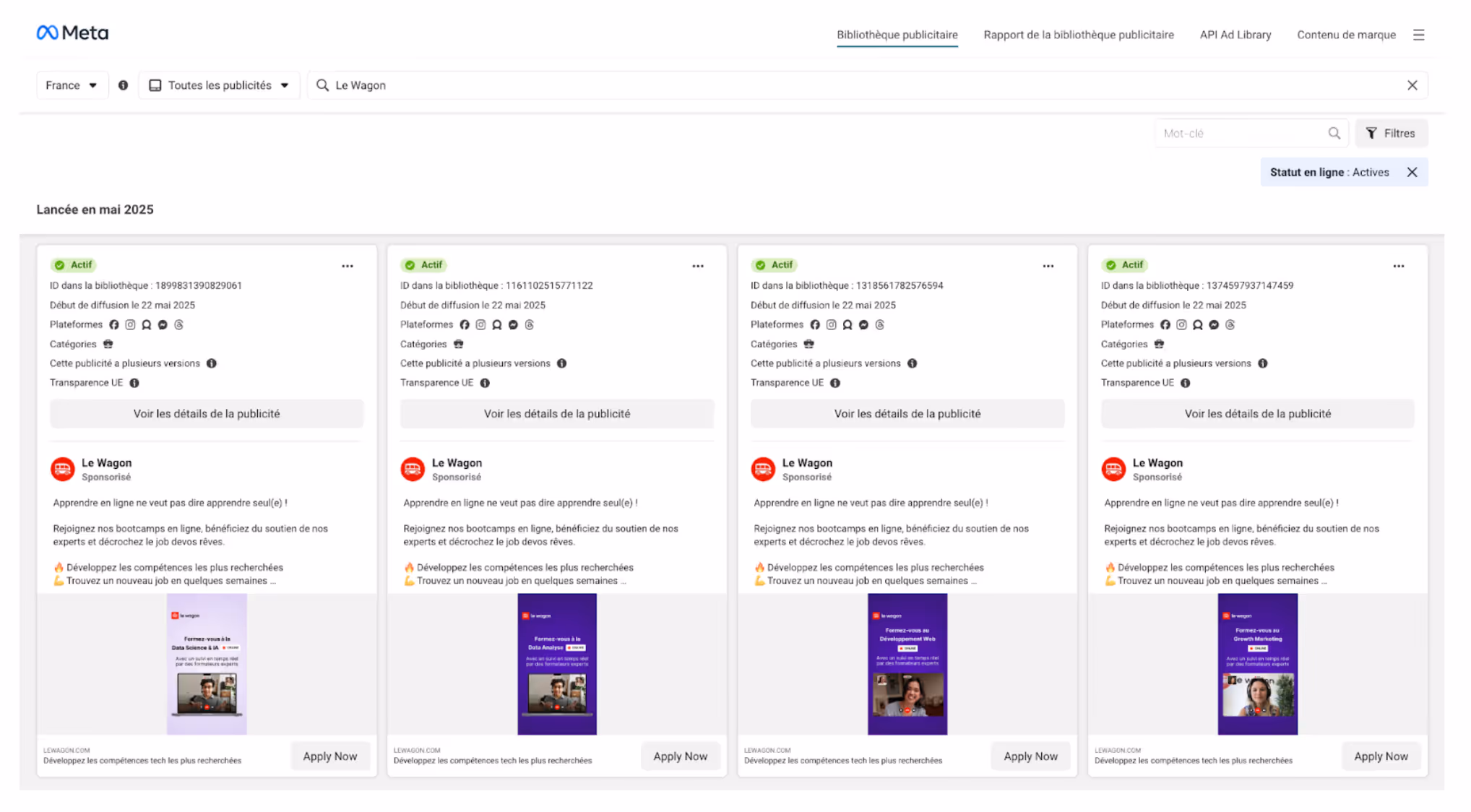Screen dimensions: 1471x812
Task: Click Audience Network icon in ad 1374597937147459
Action: 1198,325
